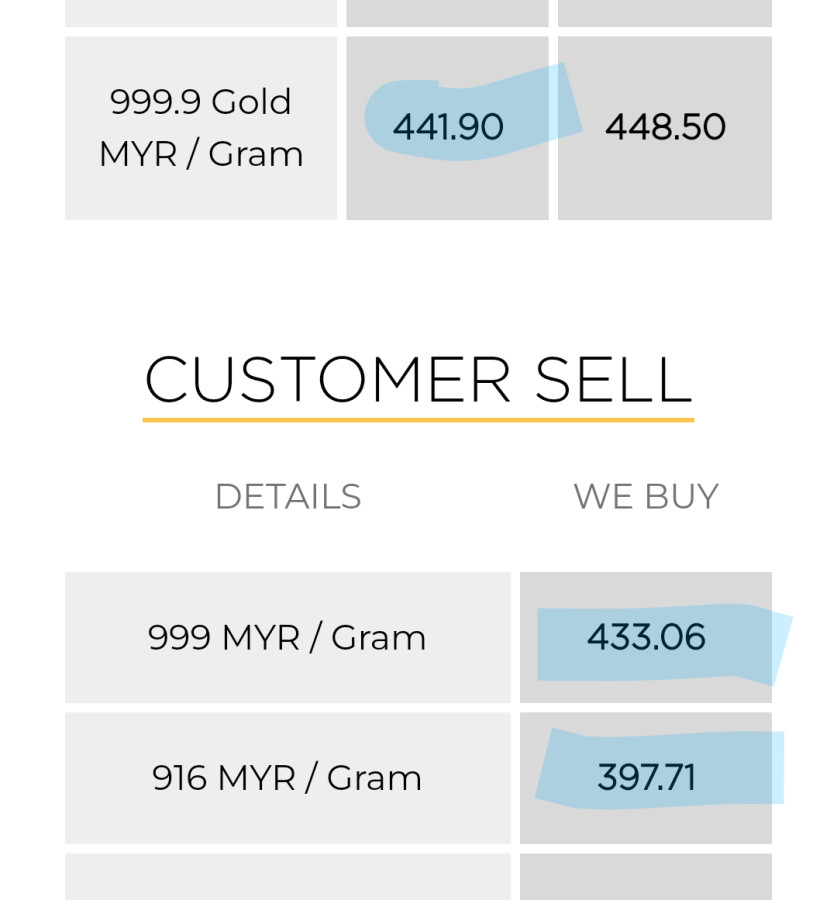The height and width of the screenshot is (900, 837).
Task: Click the highlighted 433.06 buy price
Action: point(646,637)
